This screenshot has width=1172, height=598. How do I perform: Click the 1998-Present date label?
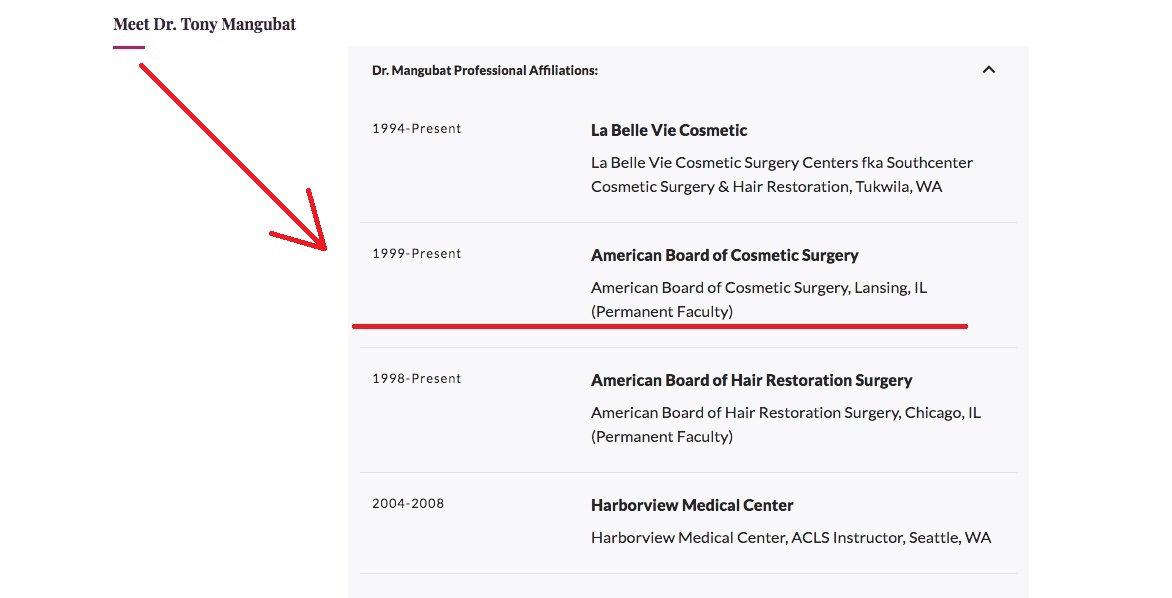pyautogui.click(x=416, y=378)
